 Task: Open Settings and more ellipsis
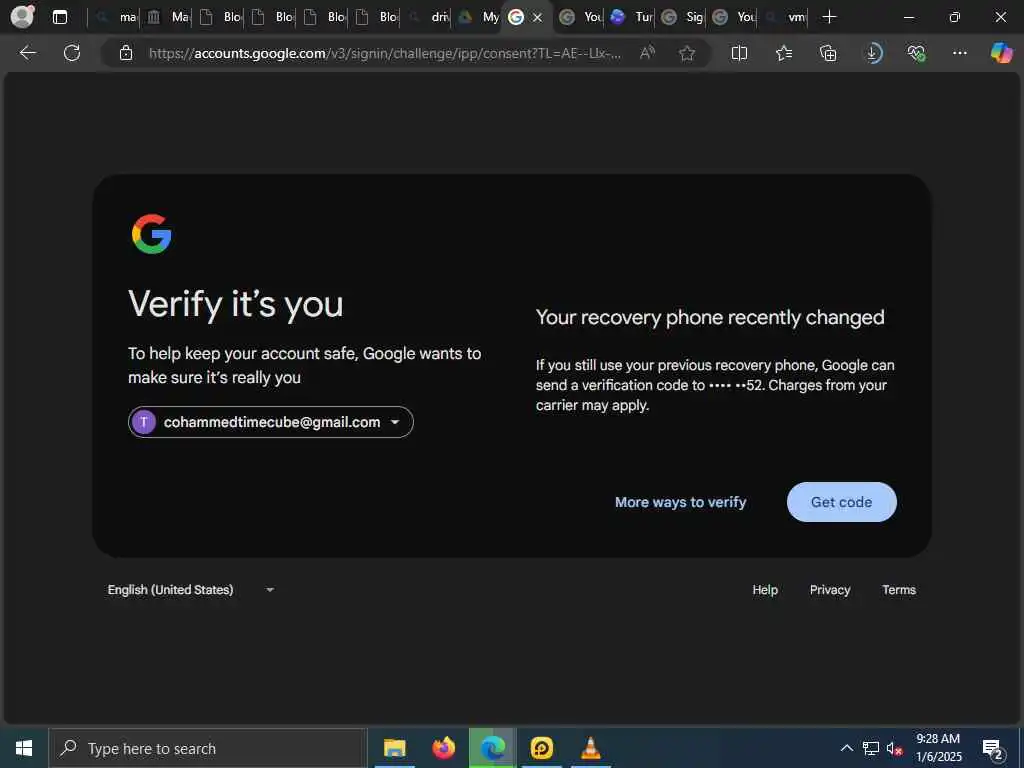[959, 53]
